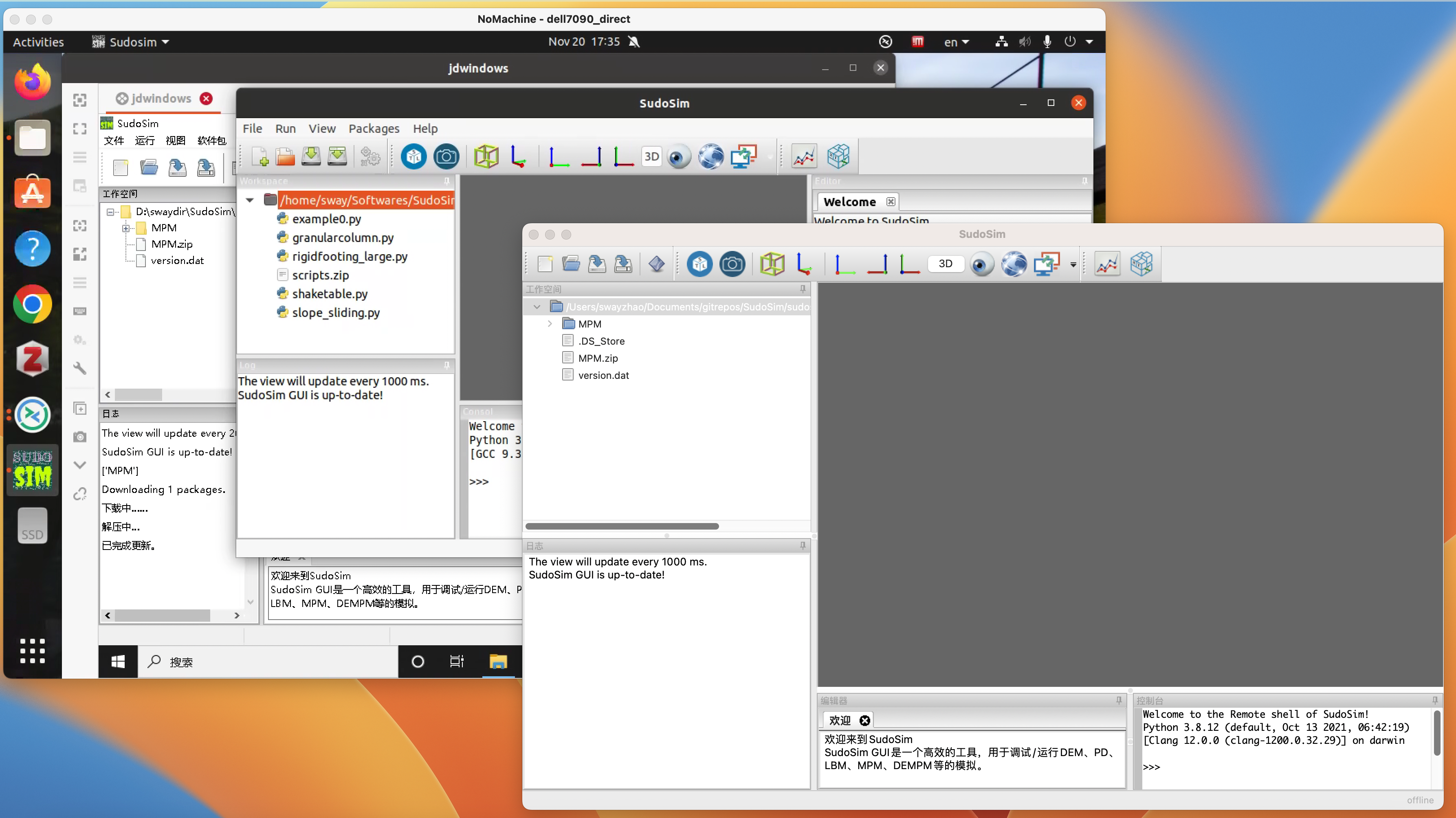Open the dropdown arrow beside Mac monitor icon
1456x818 pixels.
point(1073,264)
